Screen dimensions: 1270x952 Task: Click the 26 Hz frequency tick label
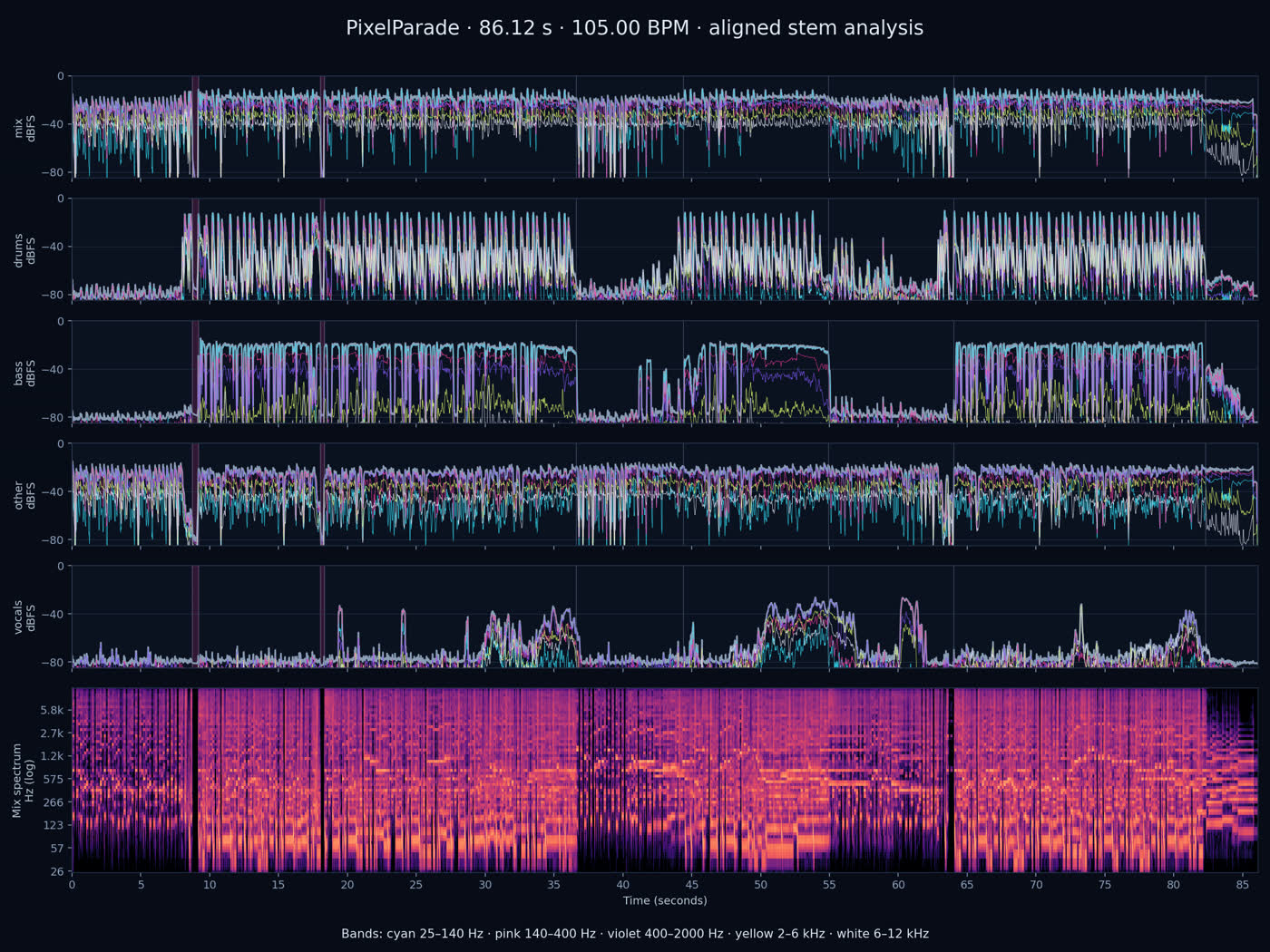[x=57, y=871]
